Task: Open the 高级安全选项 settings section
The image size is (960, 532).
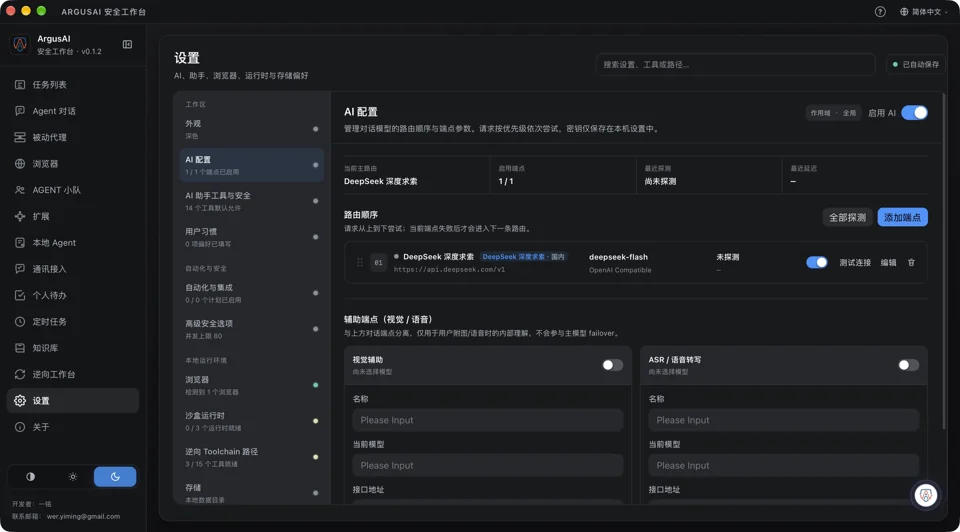Action: click(x=252, y=329)
